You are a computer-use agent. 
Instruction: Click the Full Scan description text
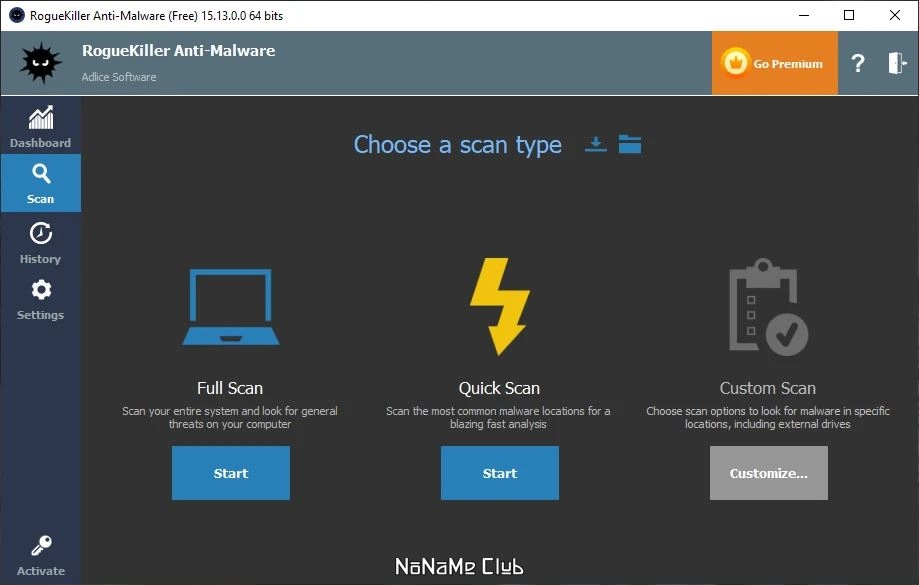[x=230, y=417]
